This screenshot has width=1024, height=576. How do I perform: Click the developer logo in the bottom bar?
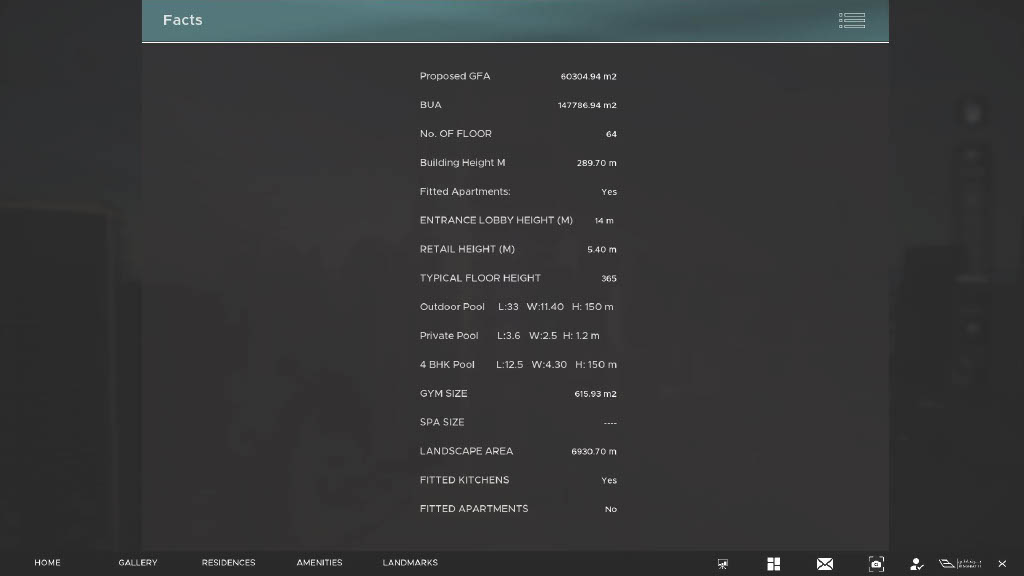pos(960,564)
